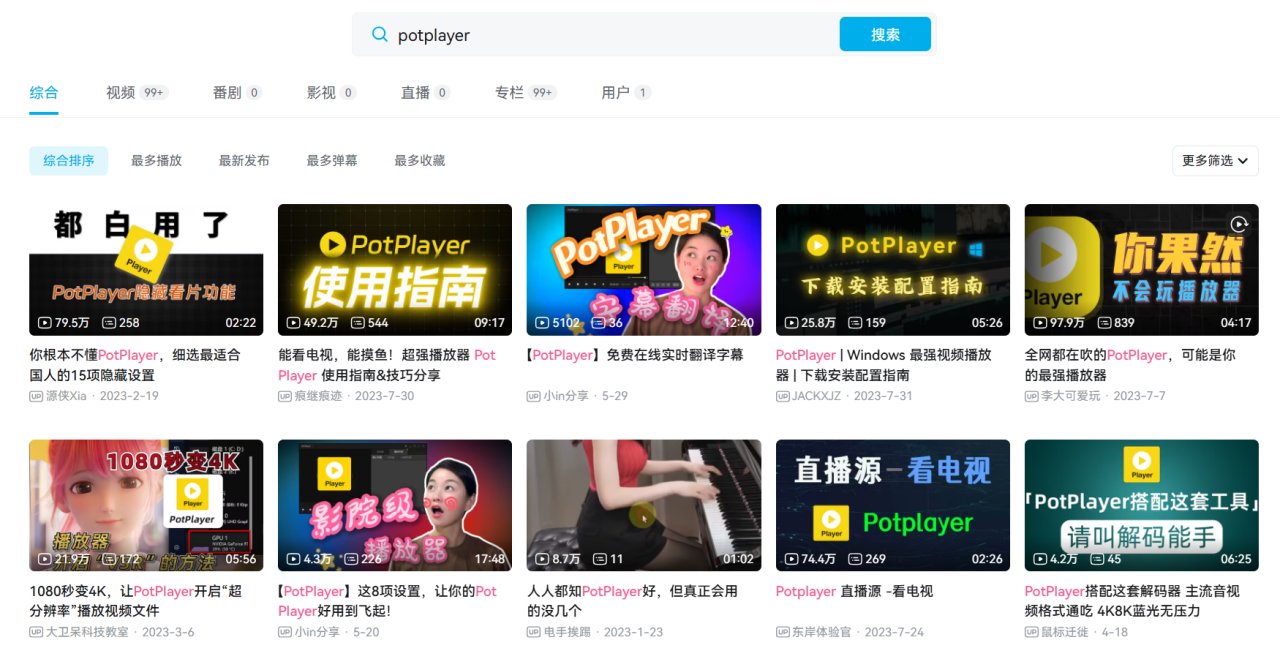Open the piano playing video thumbnail

click(644, 506)
